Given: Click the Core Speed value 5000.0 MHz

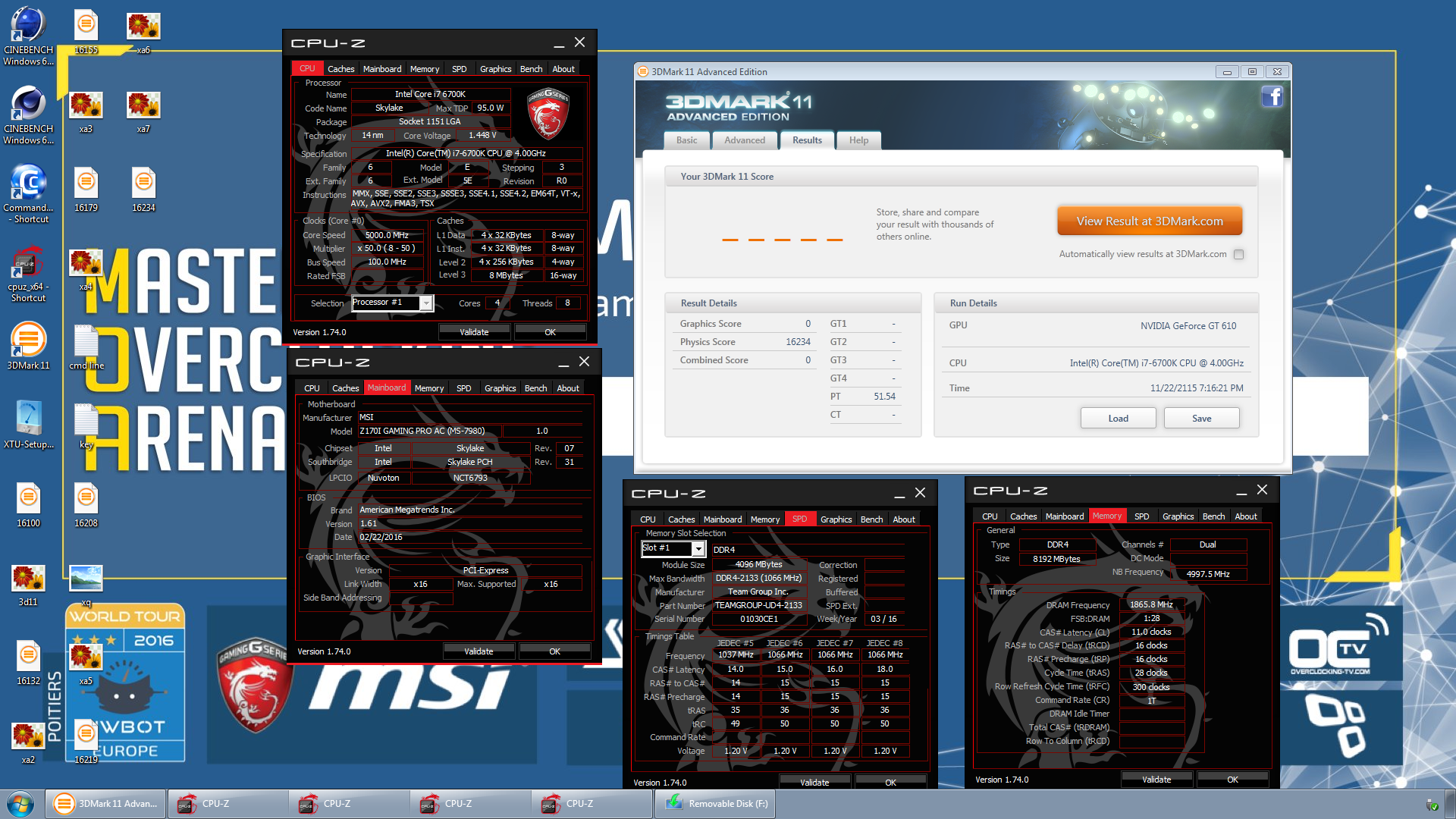Looking at the screenshot, I should coord(387,235).
